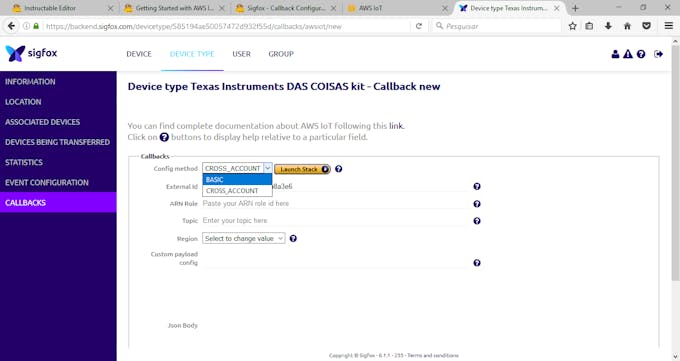The width and height of the screenshot is (680, 361).
Task: Expand the Config method dropdown arrow
Action: [268, 168]
